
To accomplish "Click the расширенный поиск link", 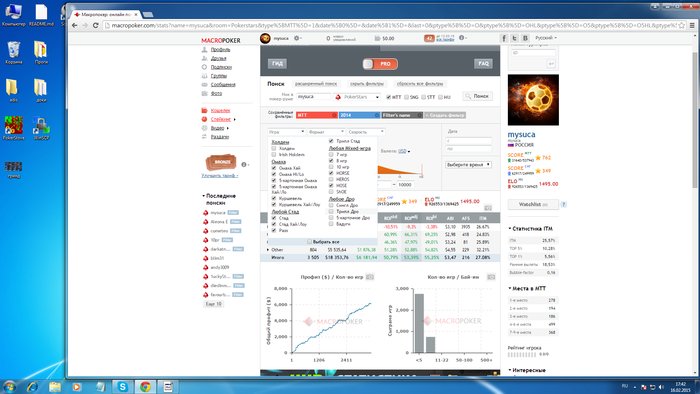I will (x=316, y=83).
